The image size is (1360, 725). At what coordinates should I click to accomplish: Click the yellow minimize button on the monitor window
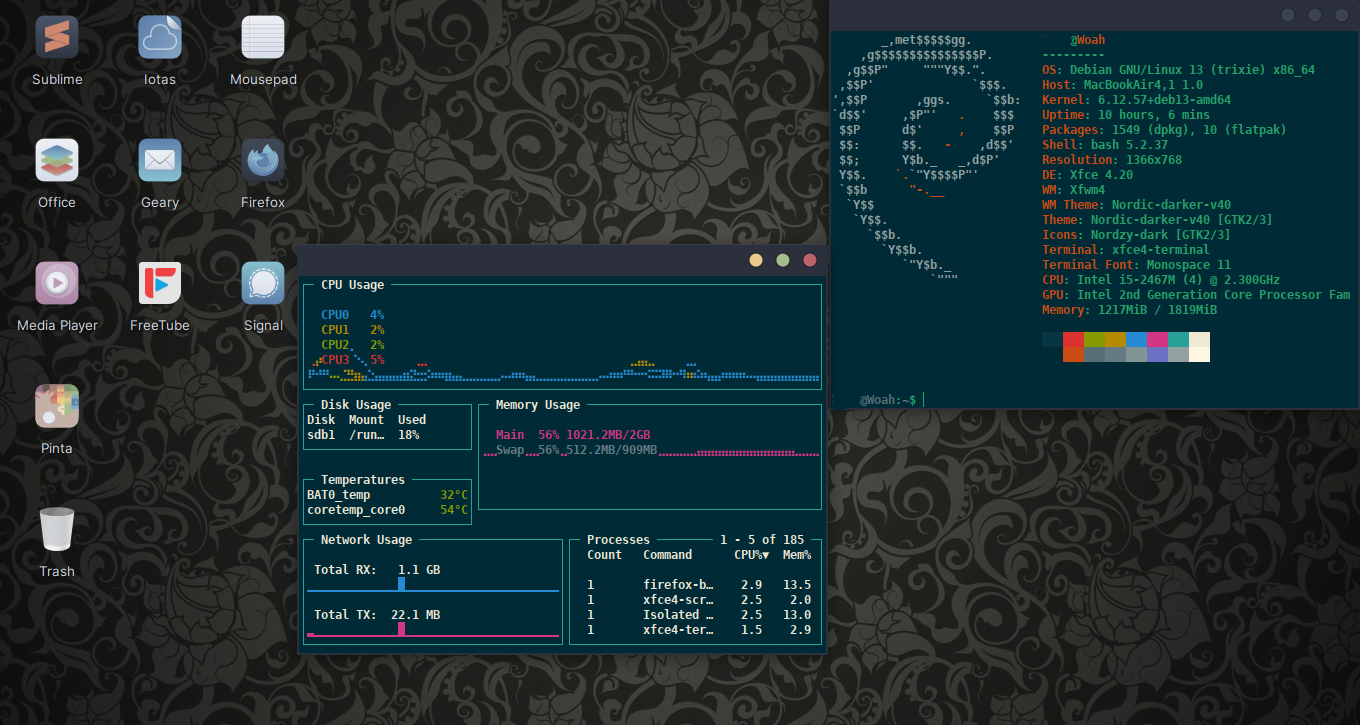coord(756,261)
